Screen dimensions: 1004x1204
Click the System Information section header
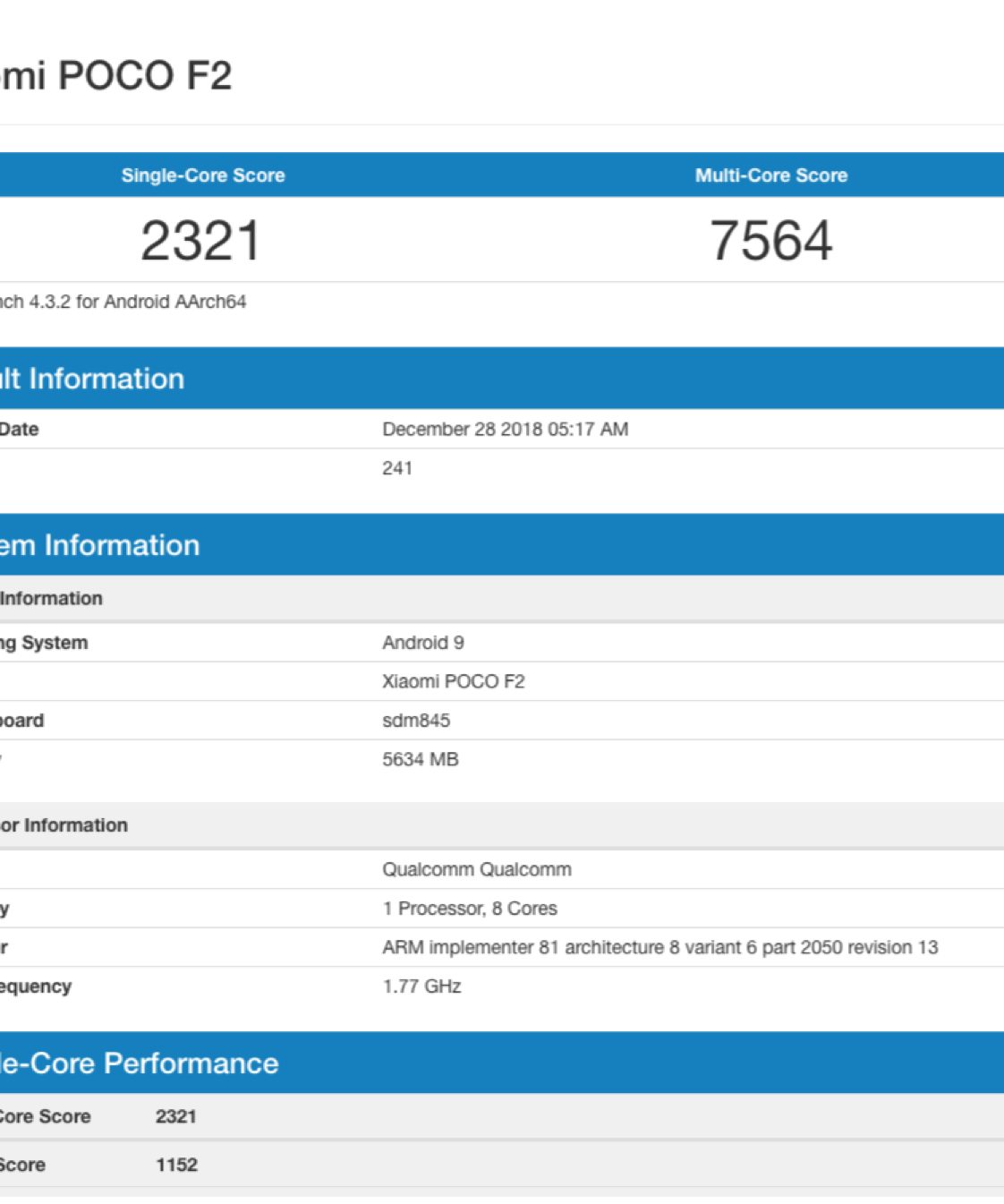pos(99,545)
